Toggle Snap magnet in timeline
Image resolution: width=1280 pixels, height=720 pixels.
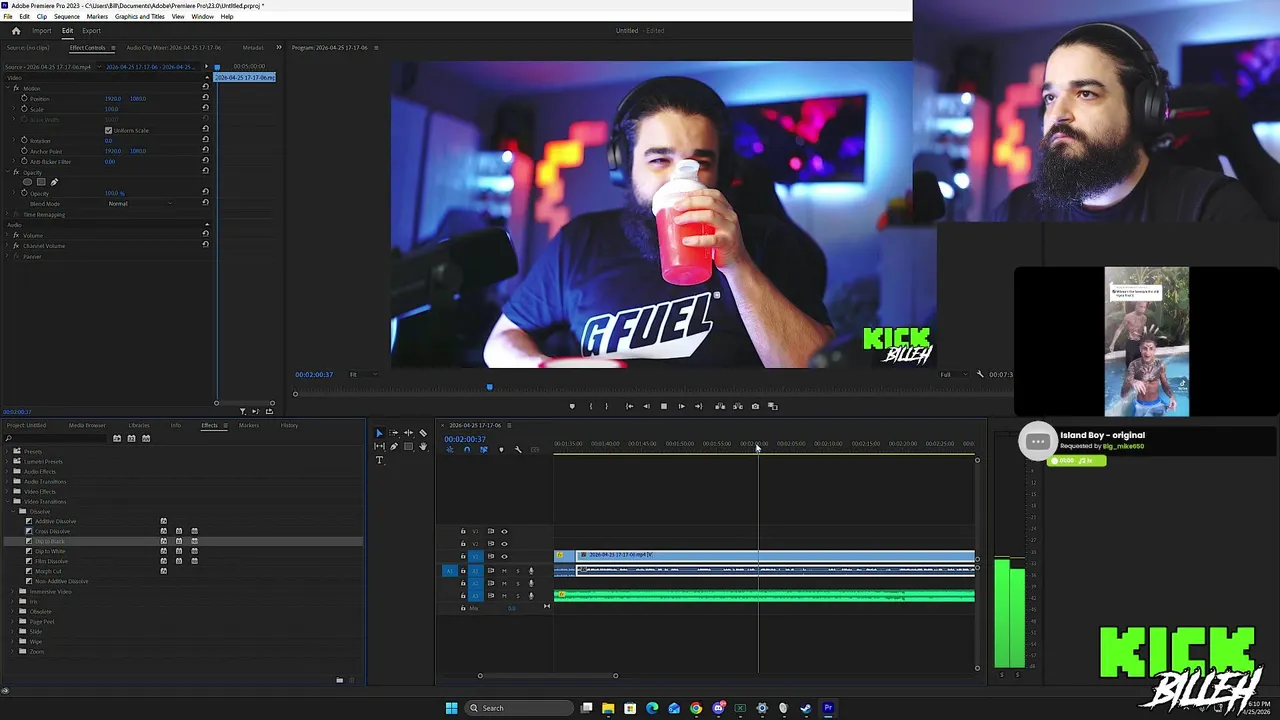pyautogui.click(x=467, y=449)
